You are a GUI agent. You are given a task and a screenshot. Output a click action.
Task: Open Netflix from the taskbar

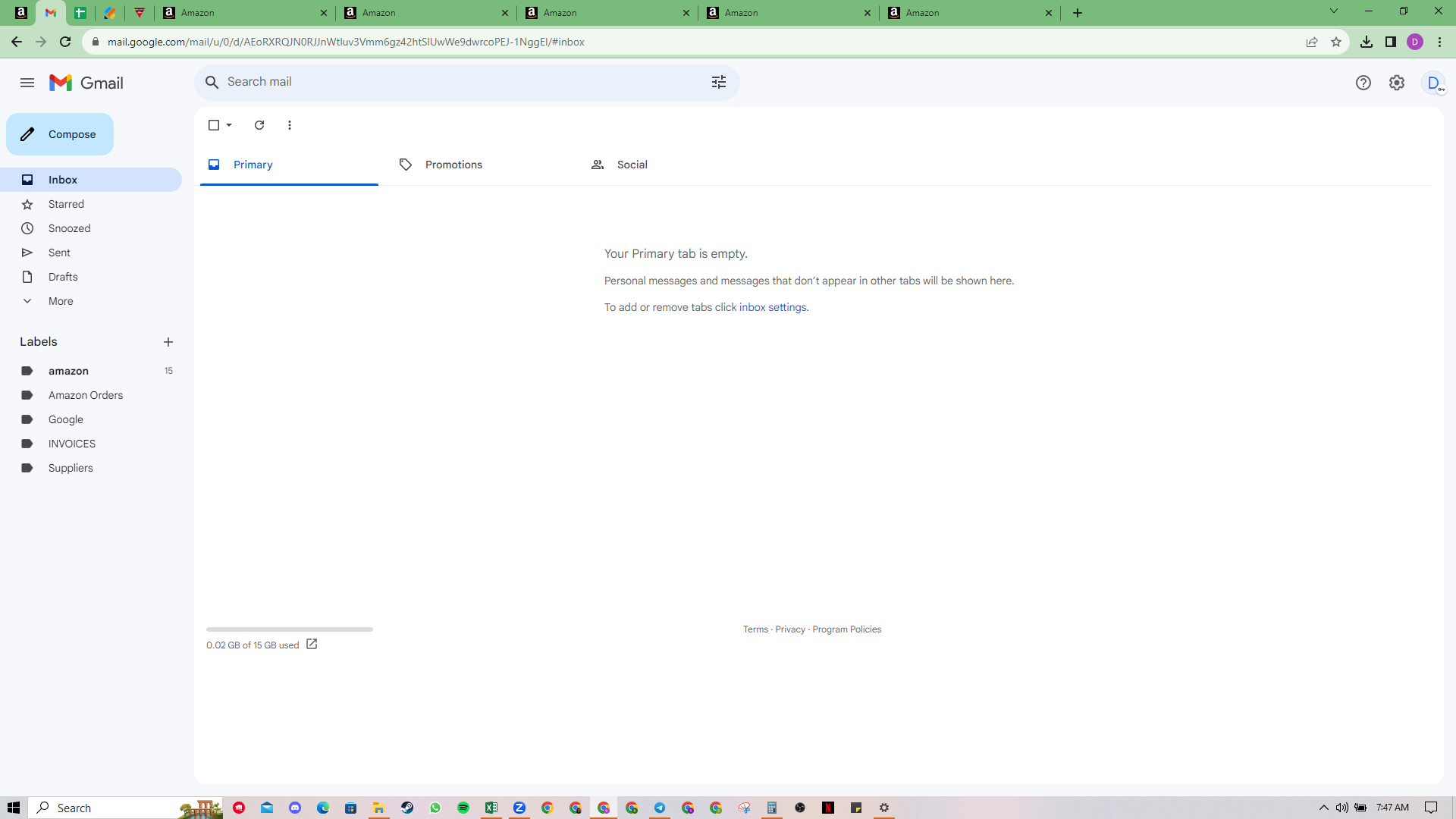(x=828, y=808)
